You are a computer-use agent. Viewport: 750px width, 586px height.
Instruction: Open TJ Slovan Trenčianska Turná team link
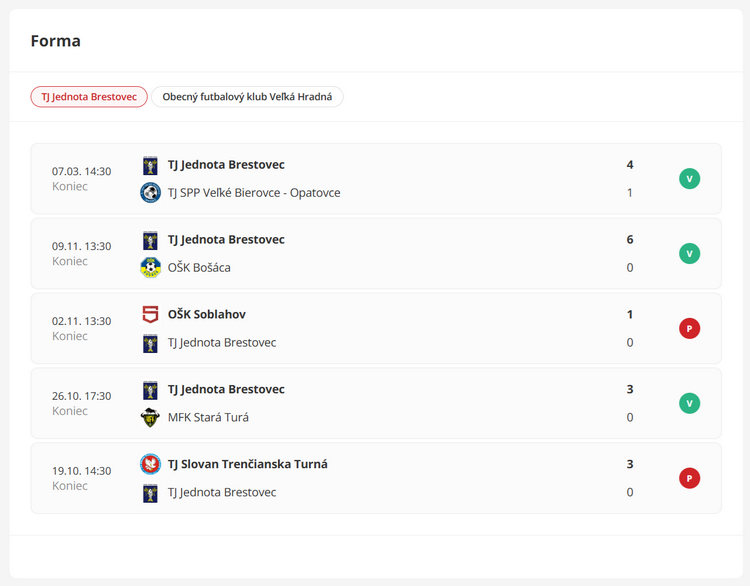tap(247, 464)
